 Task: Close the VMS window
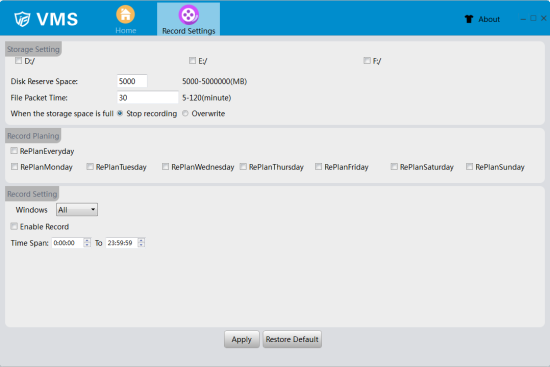pos(543,18)
